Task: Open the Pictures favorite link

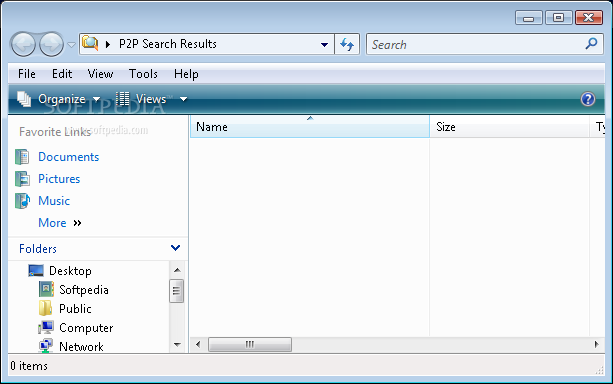Action: pos(59,179)
